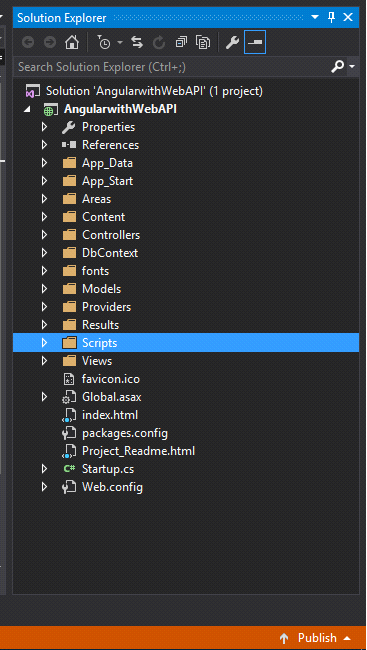
Task: Open the search options dropdown arrow
Action: [352, 67]
